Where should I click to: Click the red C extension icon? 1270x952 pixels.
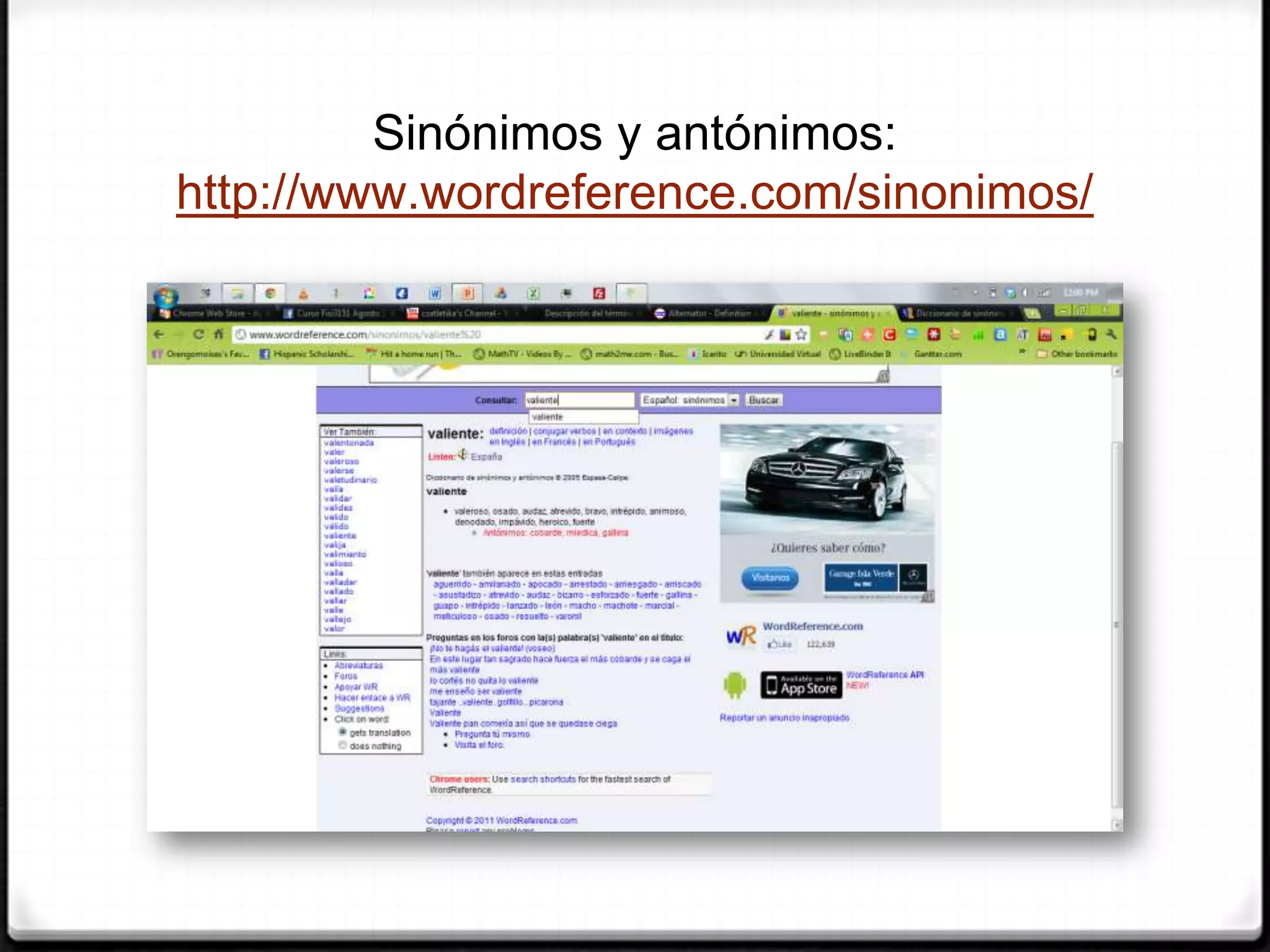coord(890,335)
